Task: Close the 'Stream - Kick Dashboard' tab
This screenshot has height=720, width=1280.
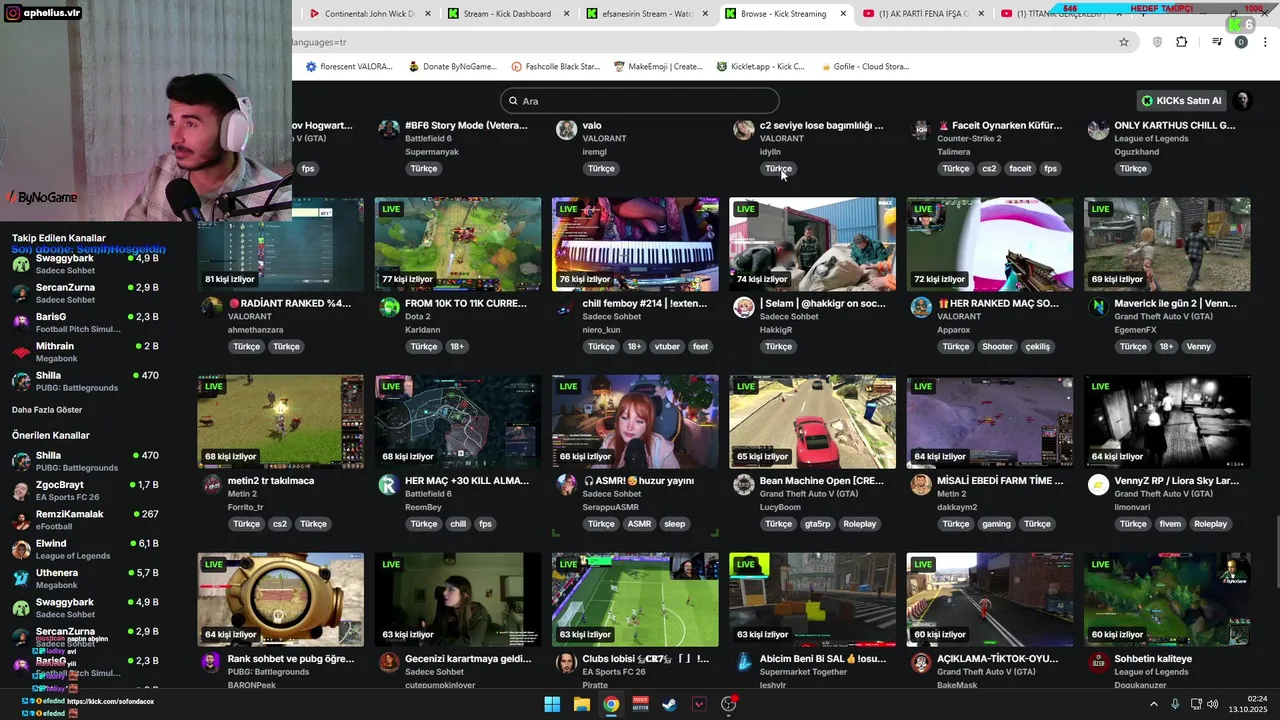Action: pyautogui.click(x=567, y=14)
